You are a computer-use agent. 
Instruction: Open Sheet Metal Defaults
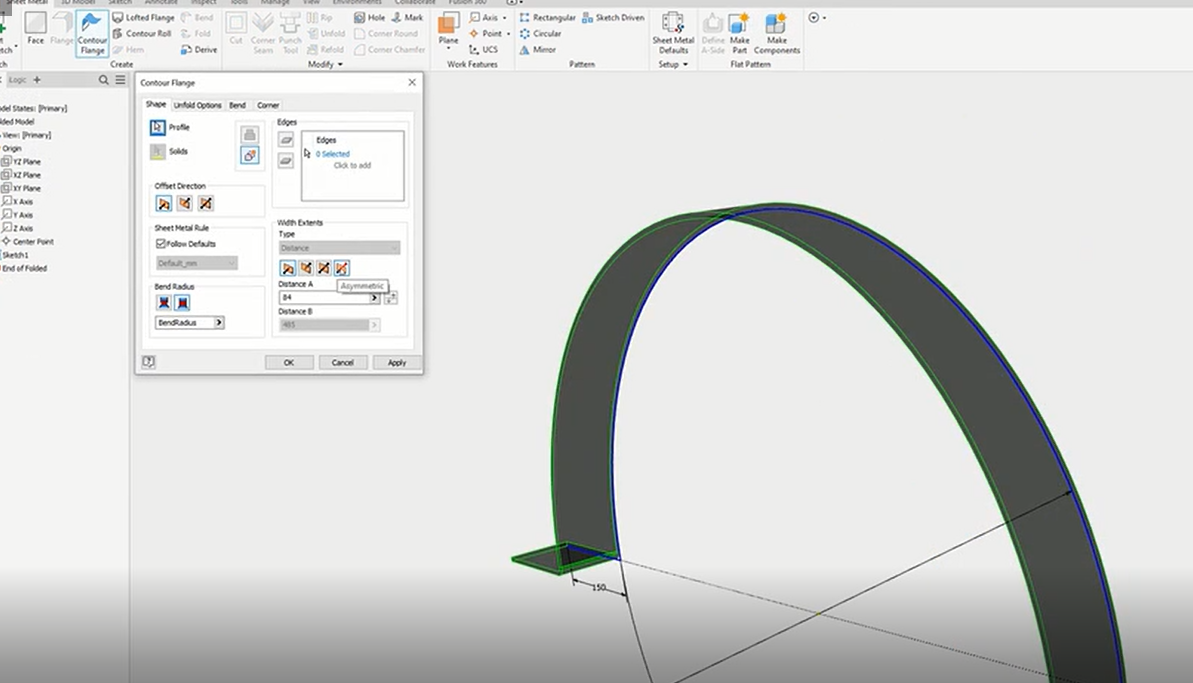[x=673, y=33]
